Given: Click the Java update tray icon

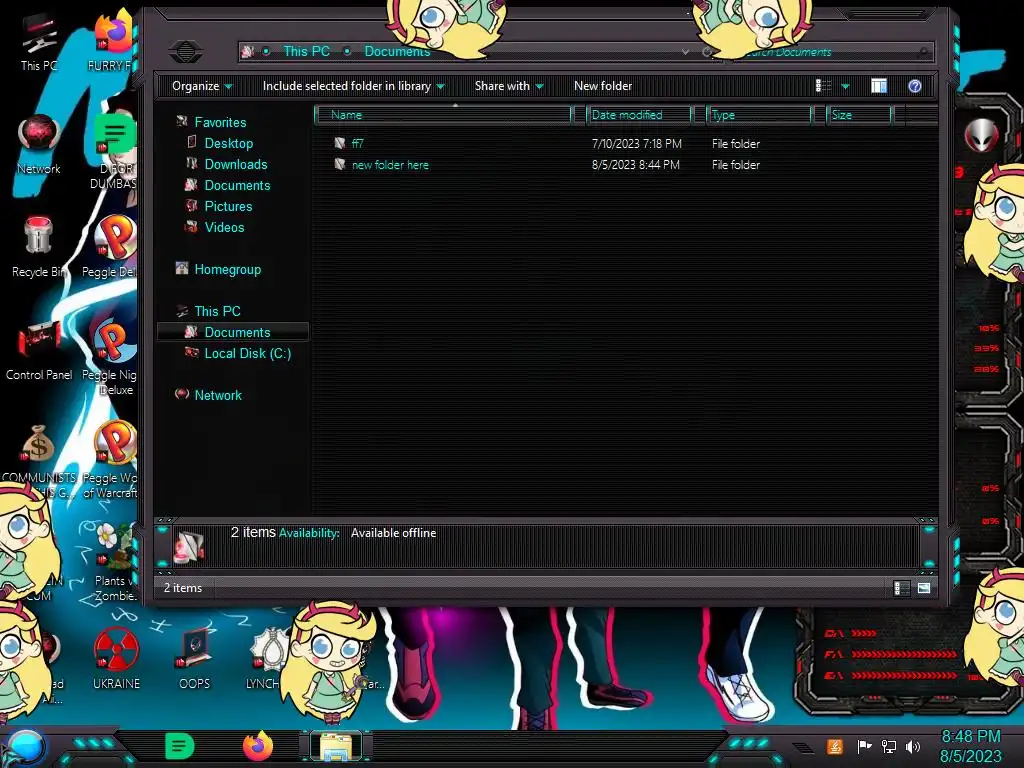Looking at the screenshot, I should [835, 746].
